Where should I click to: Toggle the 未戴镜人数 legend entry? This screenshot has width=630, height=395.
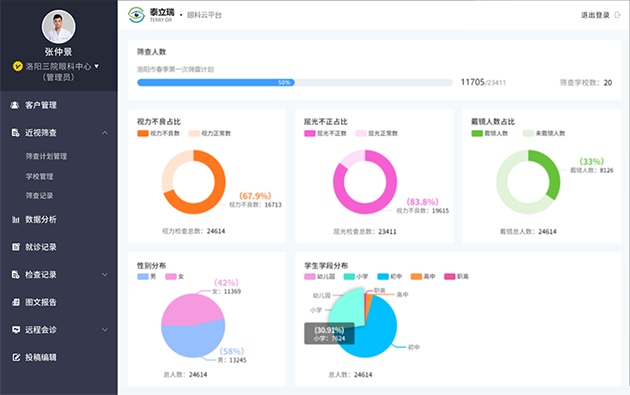point(544,133)
